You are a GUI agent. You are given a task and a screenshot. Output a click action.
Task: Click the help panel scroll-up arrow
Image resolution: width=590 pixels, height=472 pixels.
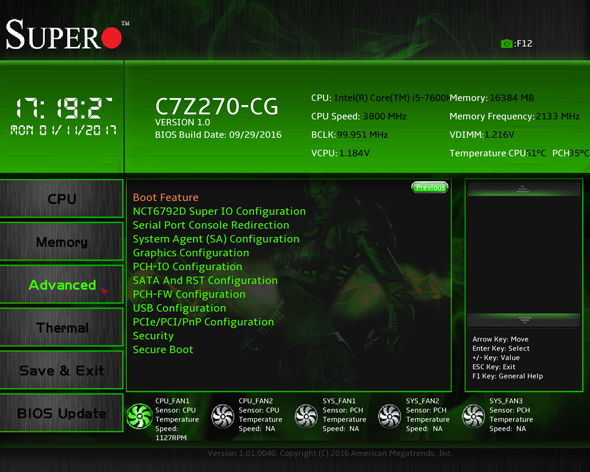click(x=523, y=189)
